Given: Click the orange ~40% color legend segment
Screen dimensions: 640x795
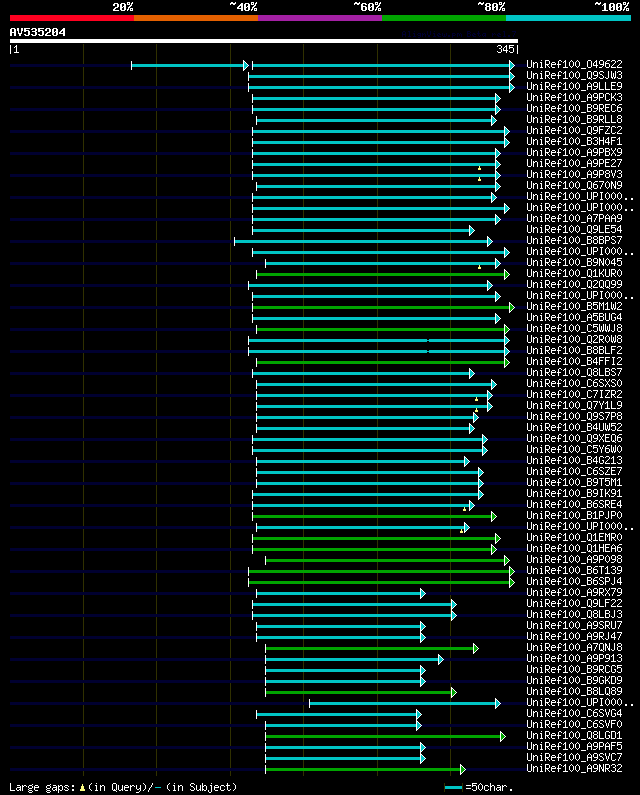Looking at the screenshot, I should [x=196, y=18].
